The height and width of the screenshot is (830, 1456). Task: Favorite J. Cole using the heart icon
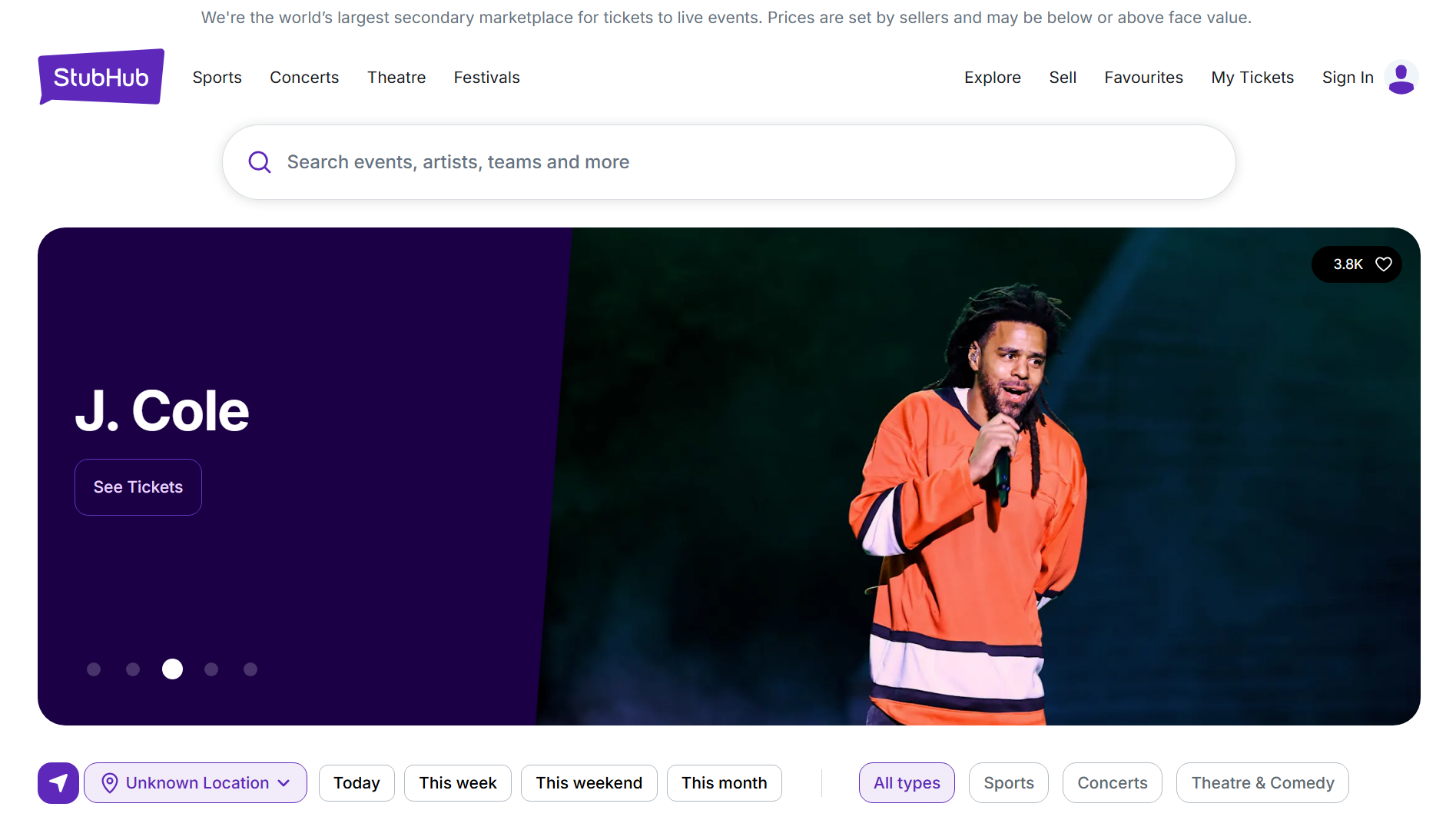[x=1383, y=264]
